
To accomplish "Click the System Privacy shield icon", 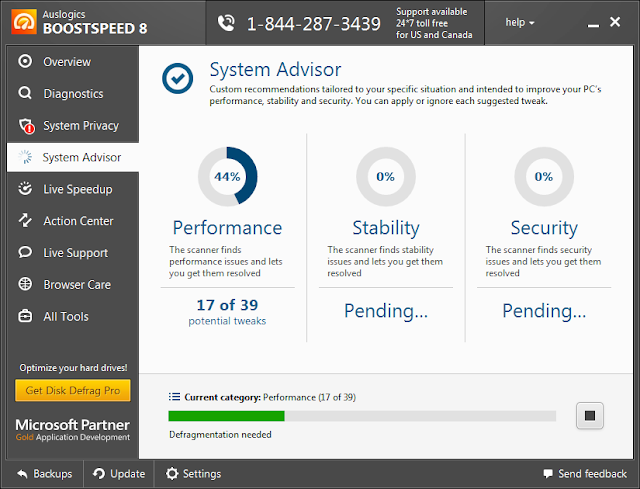I will tap(26, 126).
